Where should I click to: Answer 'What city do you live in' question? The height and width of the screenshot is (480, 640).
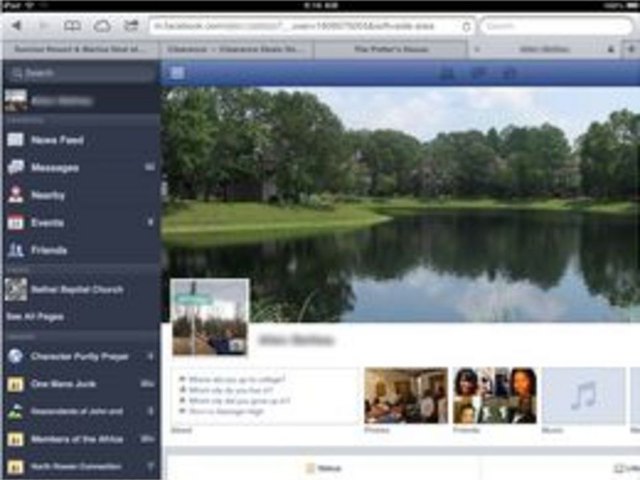pyautogui.click(x=231, y=390)
